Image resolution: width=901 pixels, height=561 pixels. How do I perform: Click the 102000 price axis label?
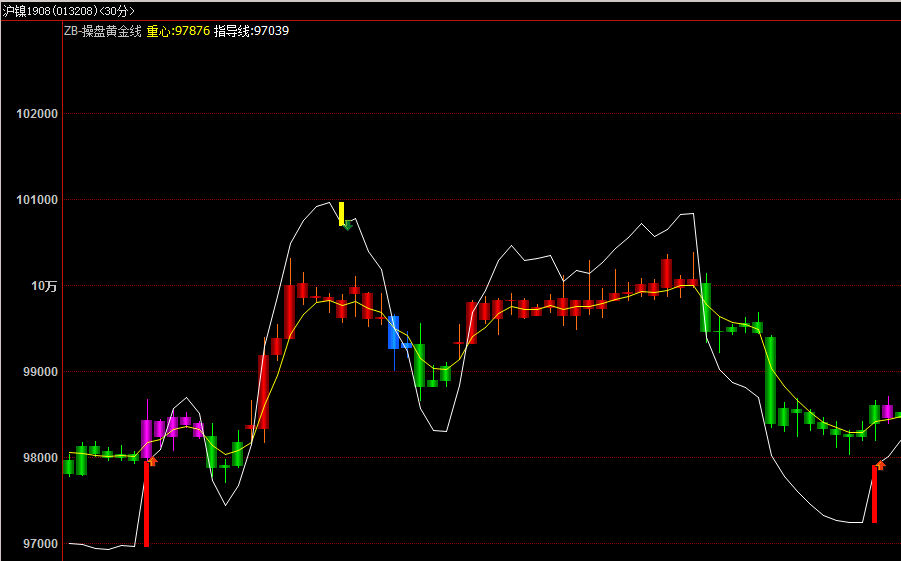point(37,114)
